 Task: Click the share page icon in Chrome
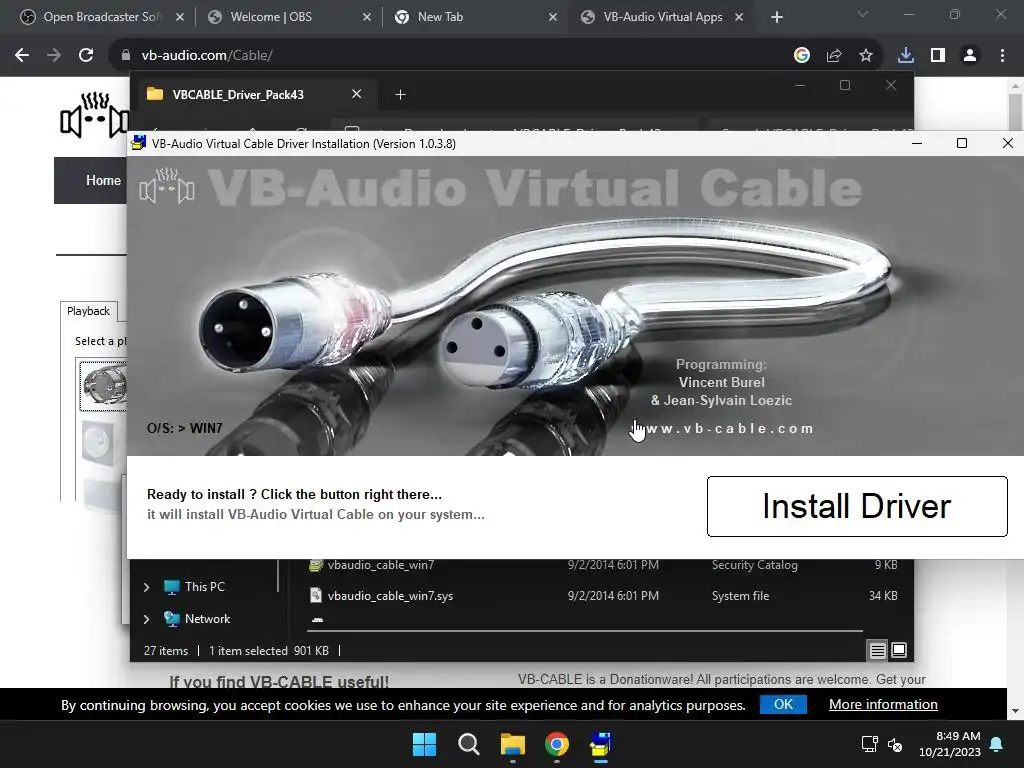point(834,56)
